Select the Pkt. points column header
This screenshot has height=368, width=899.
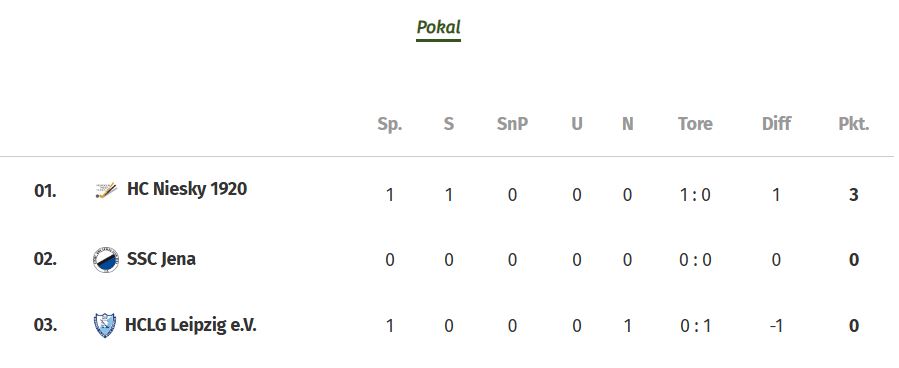point(854,124)
